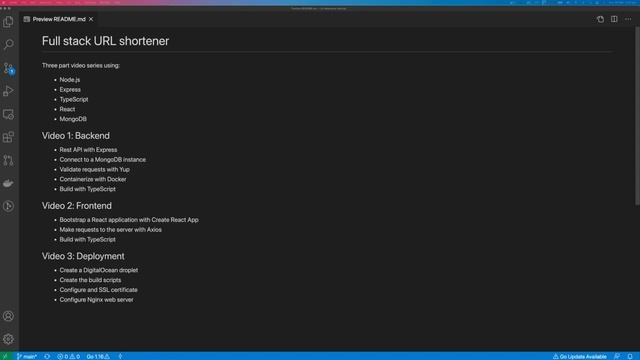Click 'Create the build scripts' bullet
640x360 pixels.
(x=90, y=280)
